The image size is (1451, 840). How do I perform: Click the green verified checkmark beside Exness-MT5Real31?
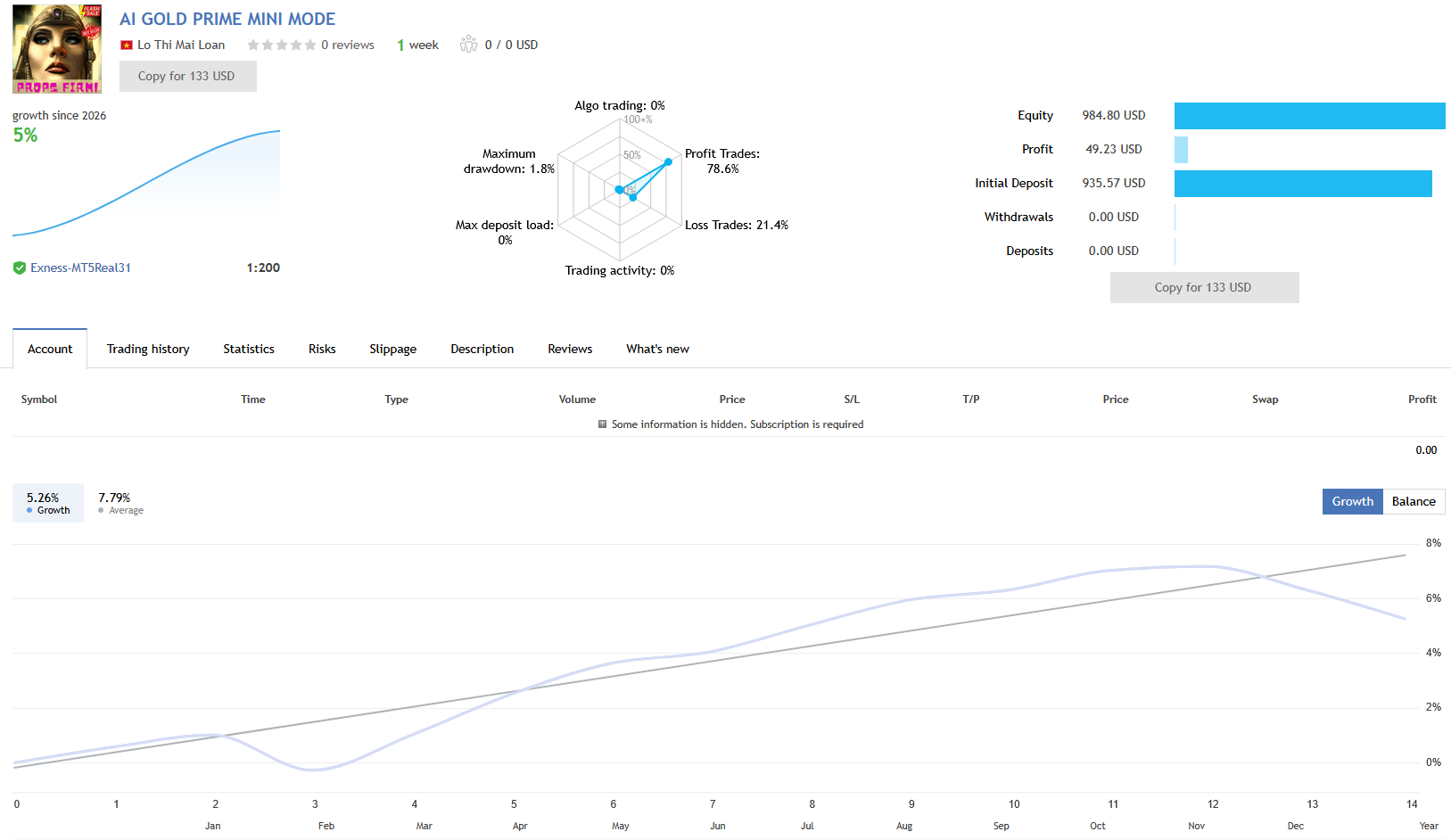point(19,267)
